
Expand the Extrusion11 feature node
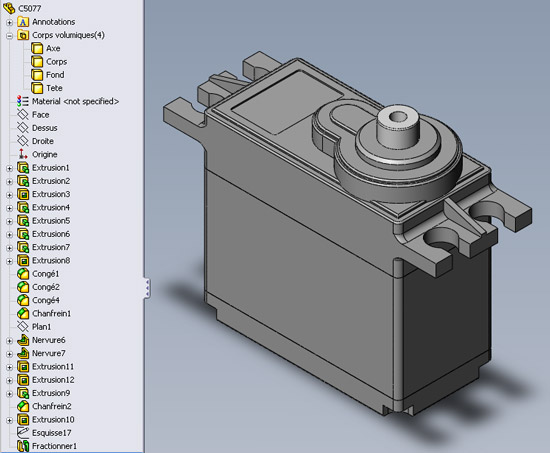pos(9,367)
